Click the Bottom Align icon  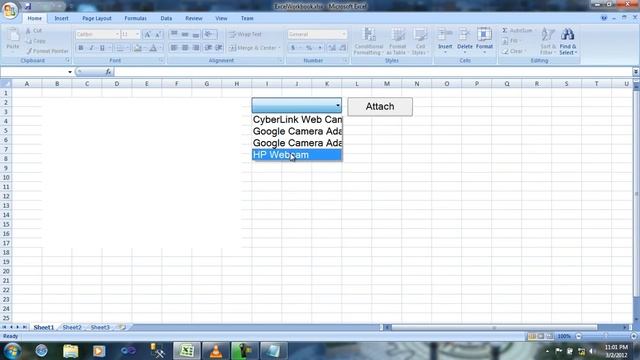(196, 34)
